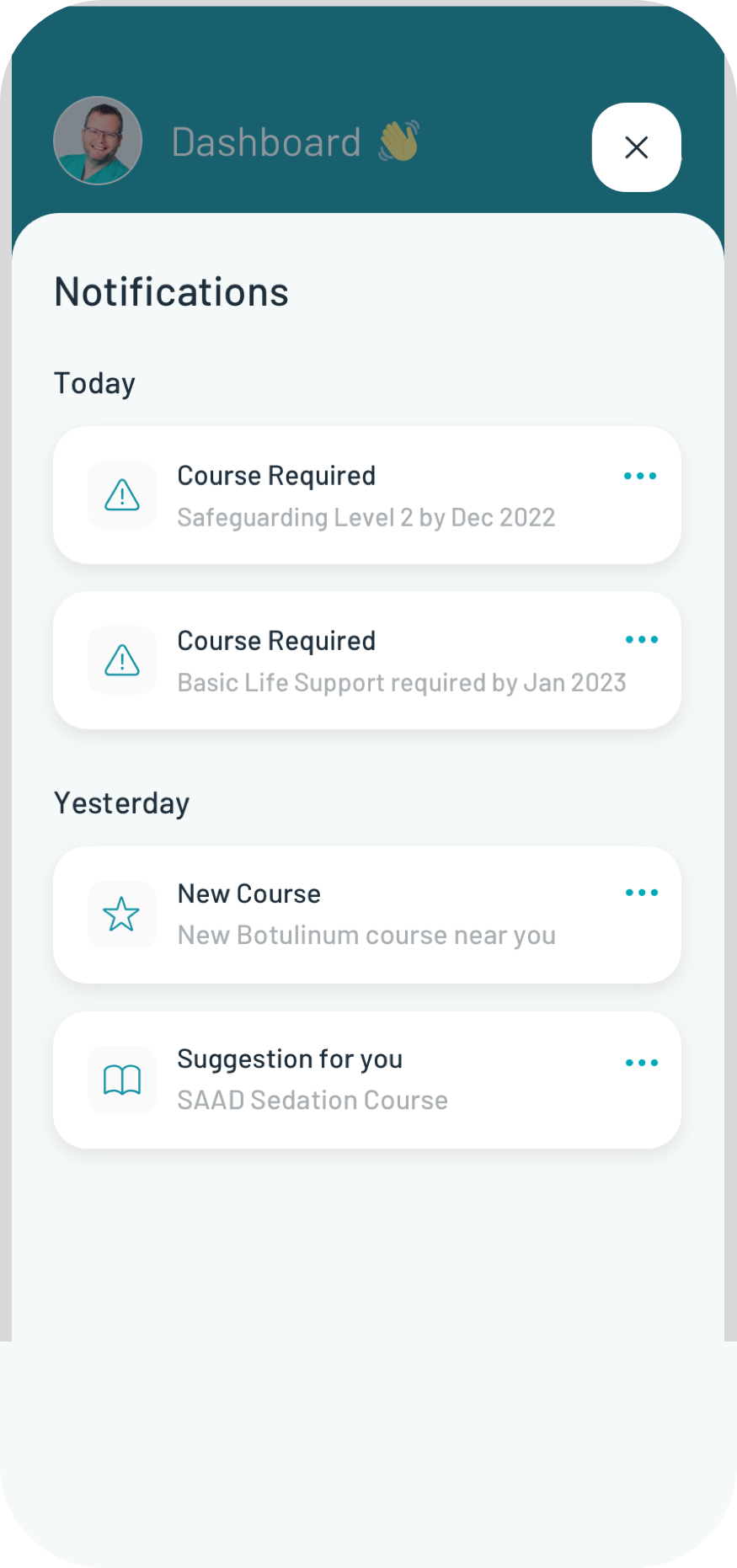Screen dimensions: 737x1568
Task: Click the star icon for New Course
Action: pyautogui.click(x=122, y=915)
